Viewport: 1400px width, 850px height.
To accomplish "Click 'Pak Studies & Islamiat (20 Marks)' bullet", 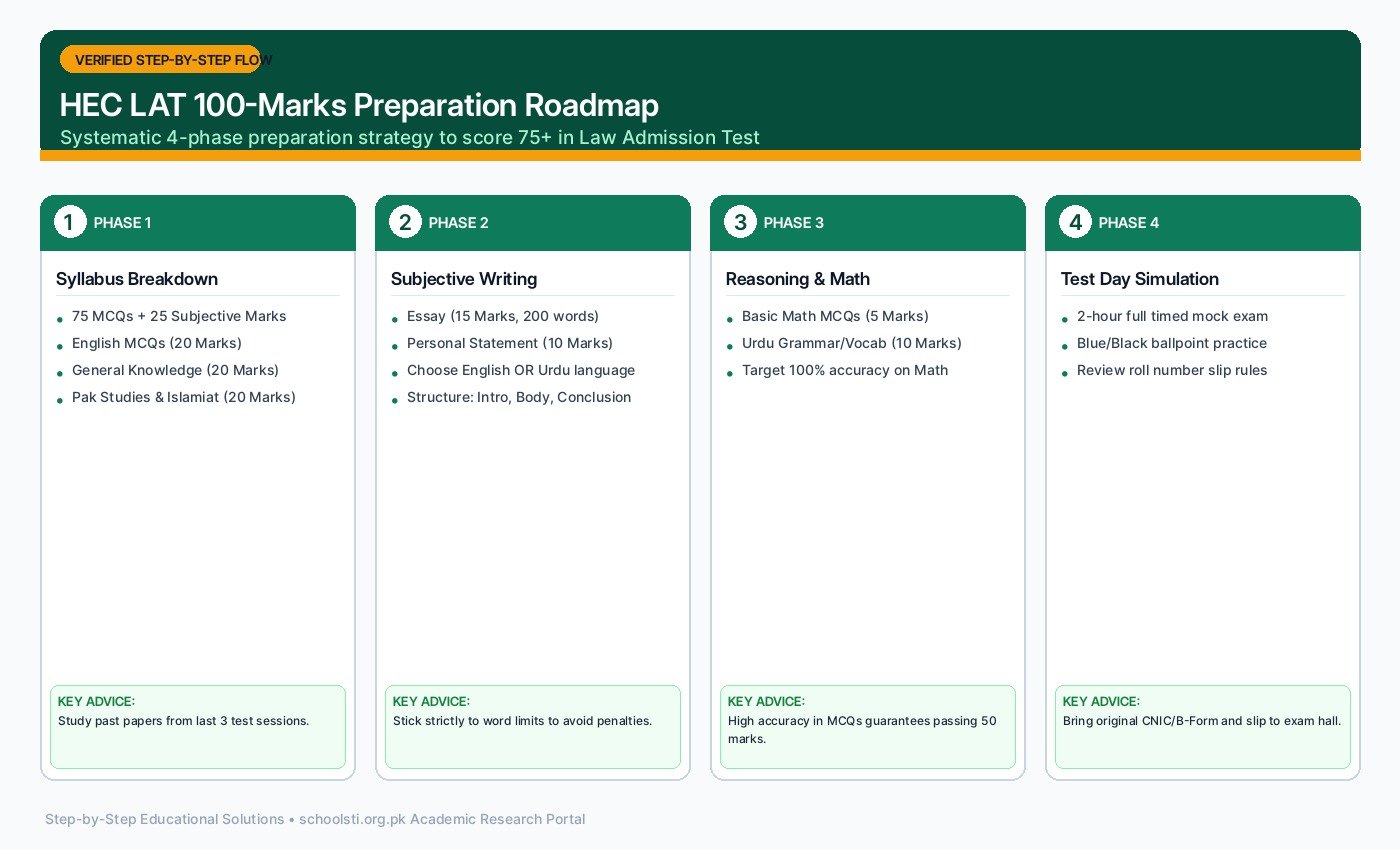I will [x=184, y=397].
